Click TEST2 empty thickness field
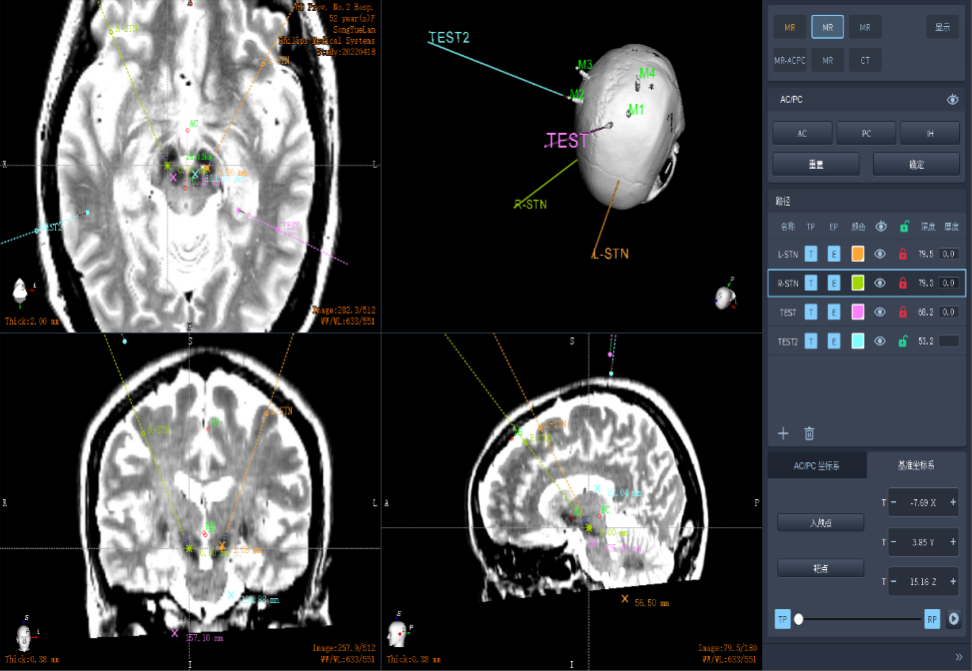This screenshot has height=671, width=972. pyautogui.click(x=948, y=341)
